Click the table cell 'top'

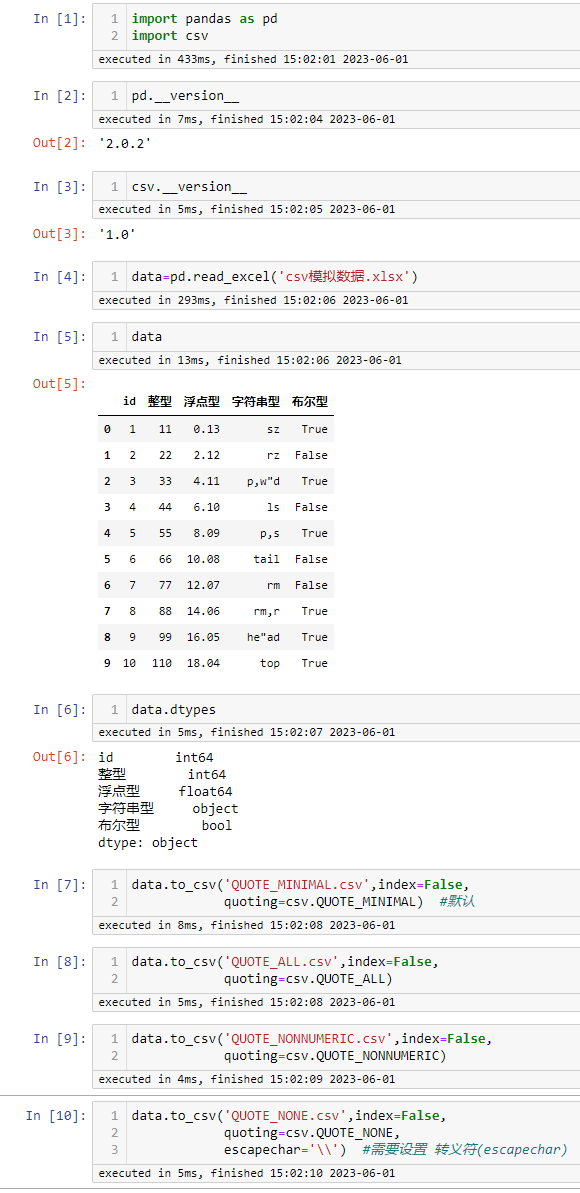pyautogui.click(x=269, y=663)
